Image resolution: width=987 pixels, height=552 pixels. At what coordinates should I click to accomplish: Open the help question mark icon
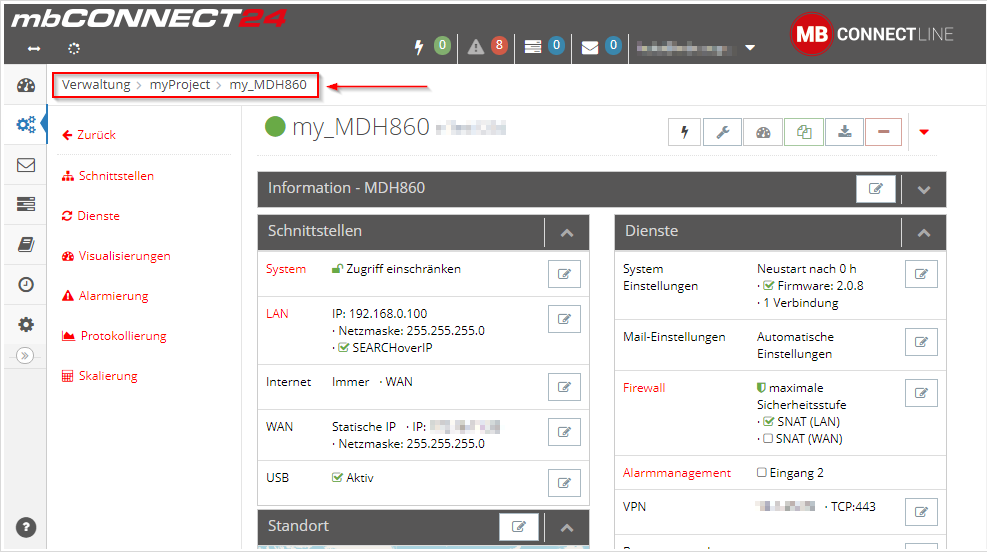coord(26,527)
